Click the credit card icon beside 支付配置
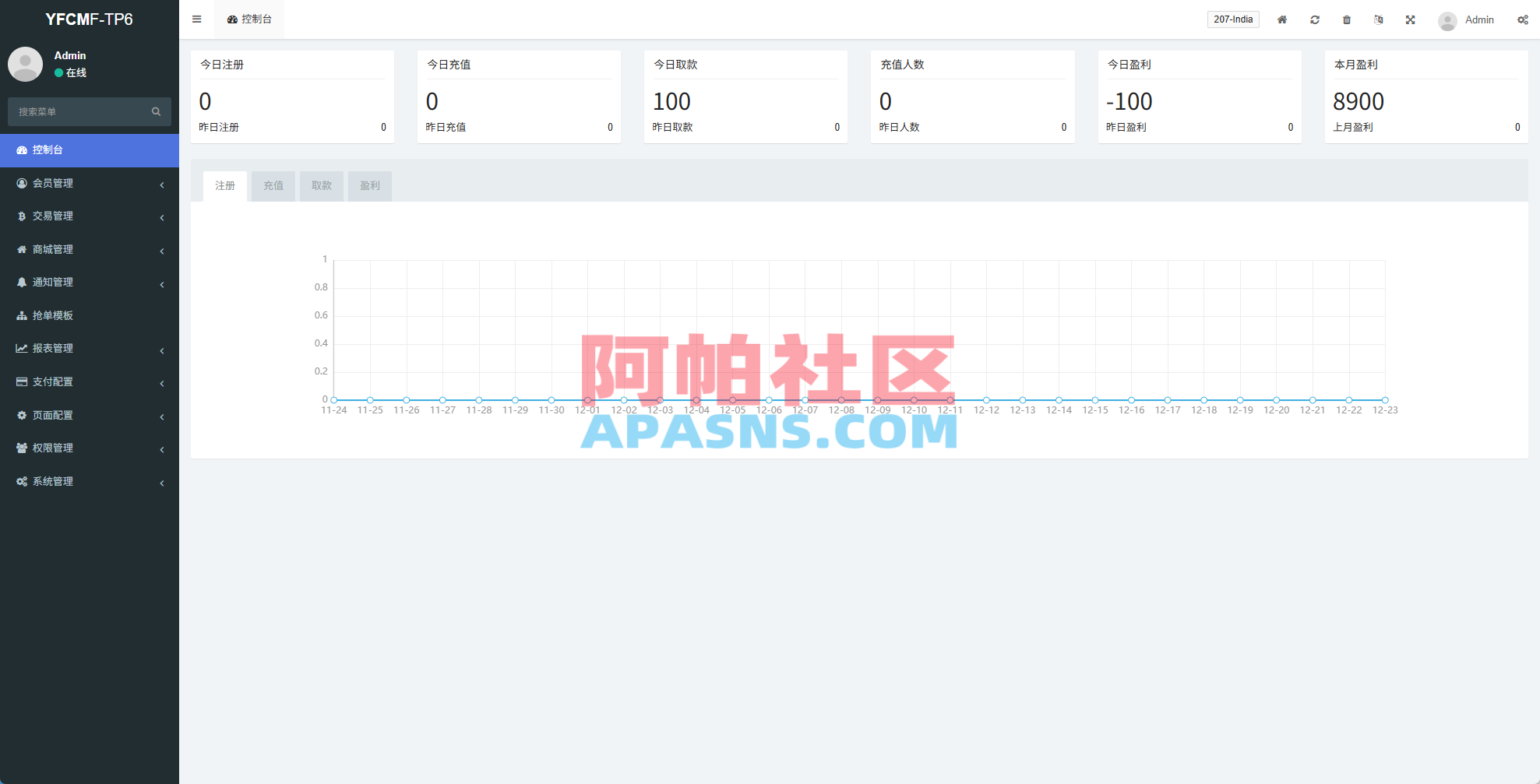The image size is (1540, 784). [x=22, y=381]
